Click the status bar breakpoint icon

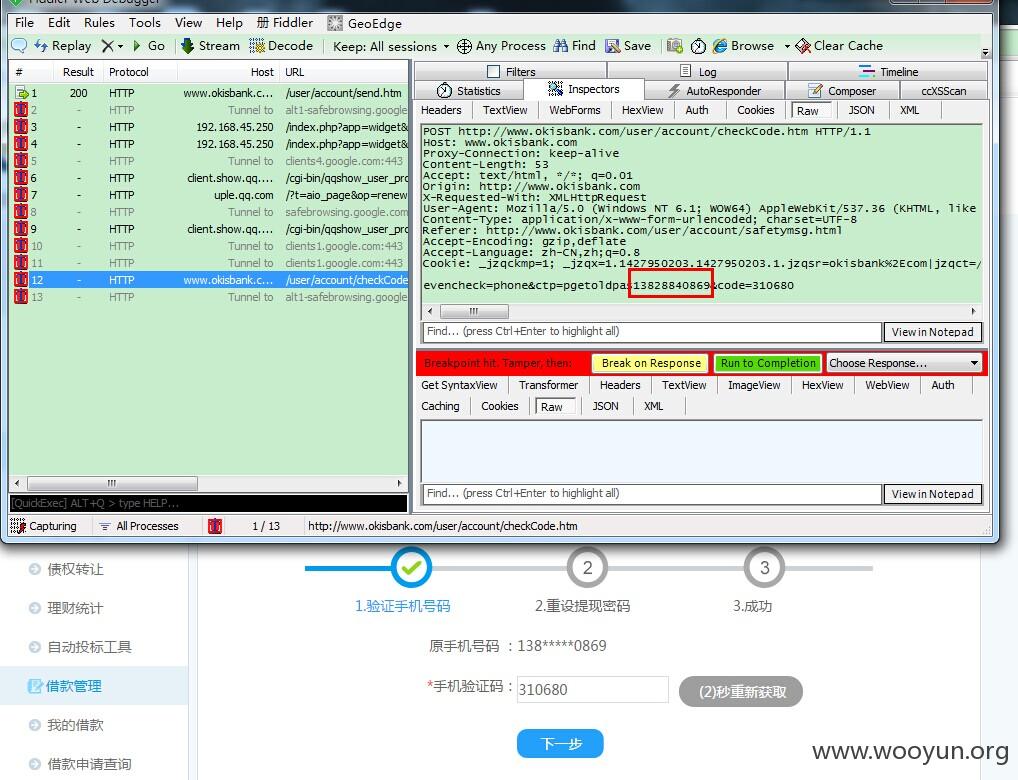pyautogui.click(x=215, y=526)
